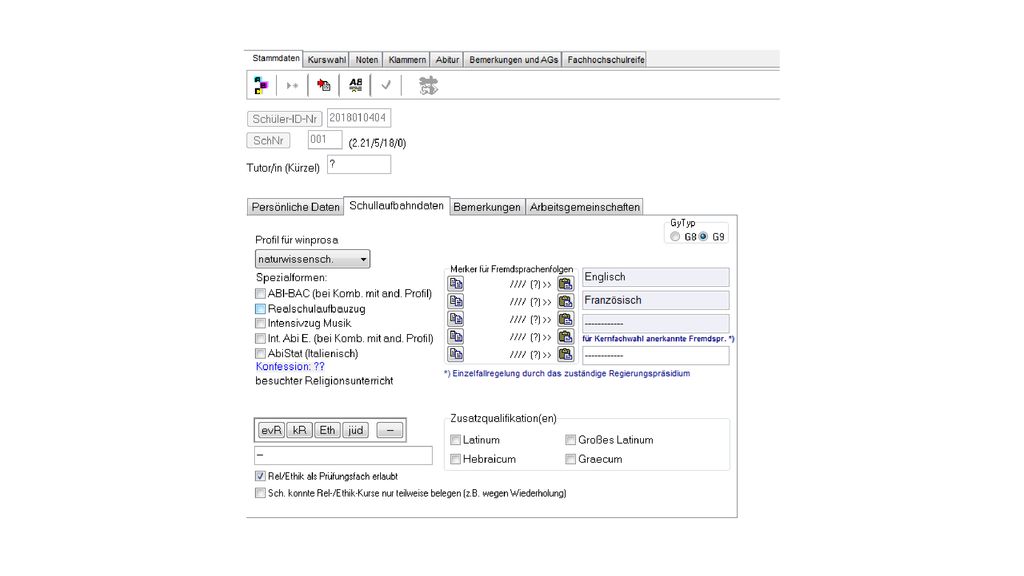Click copy icon in fourth language row
Image resolution: width=1024 pixels, height=576 pixels.
(456, 336)
